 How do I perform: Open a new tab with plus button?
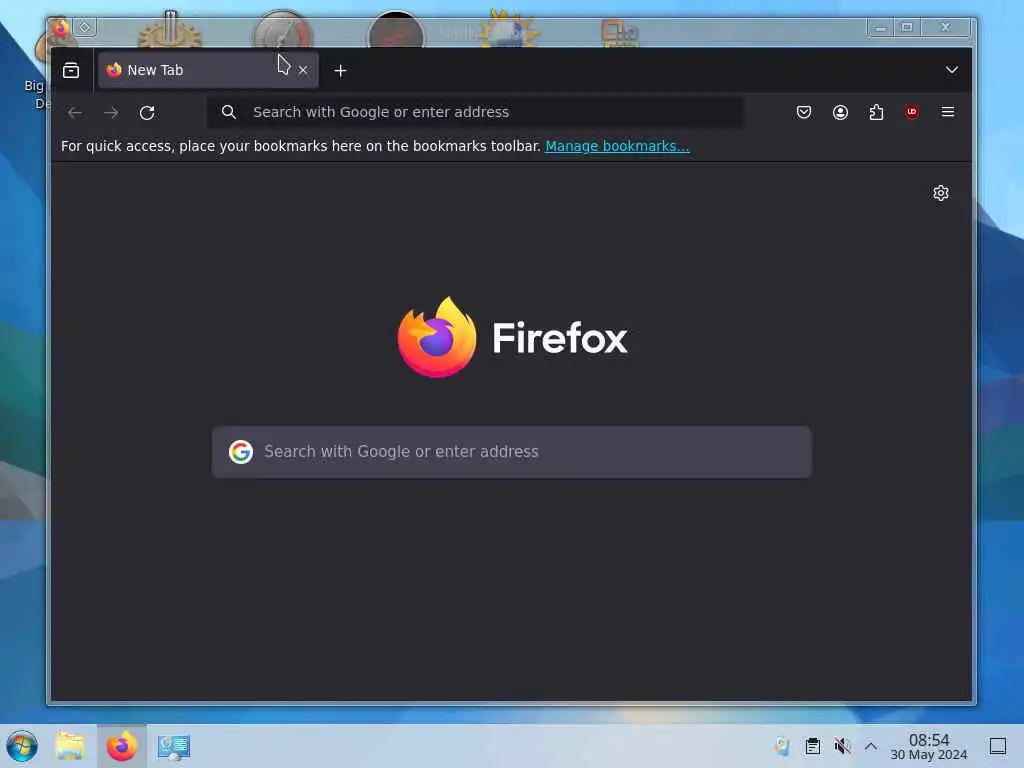[340, 71]
